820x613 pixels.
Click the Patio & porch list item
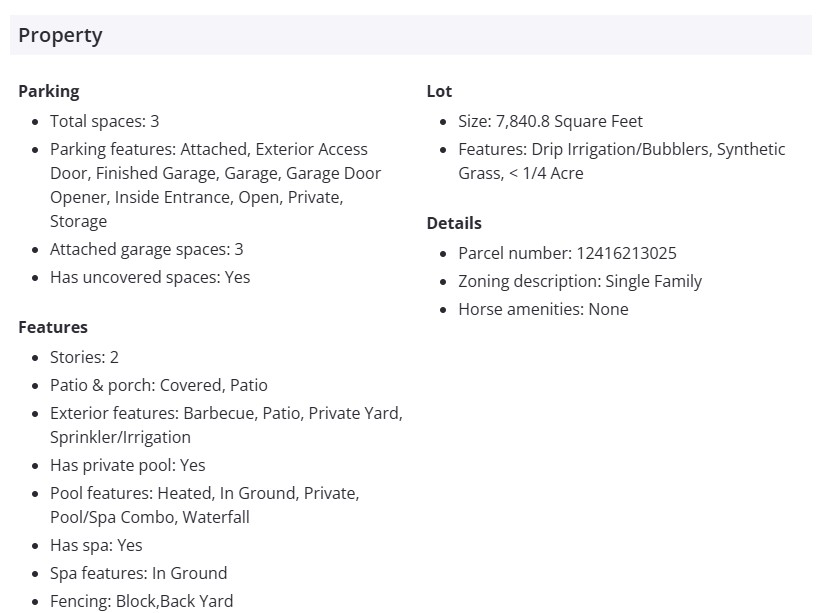click(159, 385)
